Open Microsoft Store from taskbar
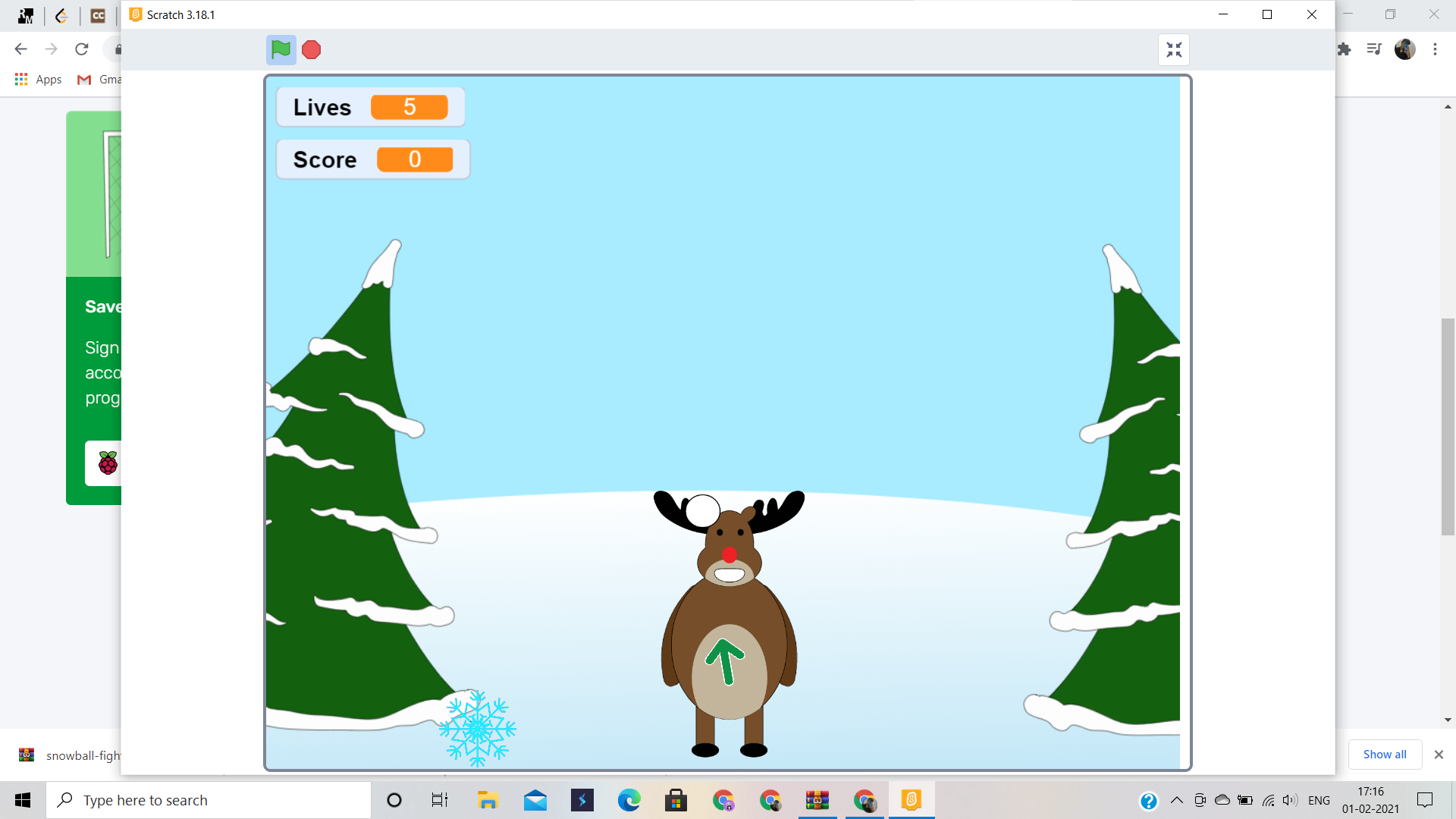Viewport: 1456px width, 819px height. [675, 800]
